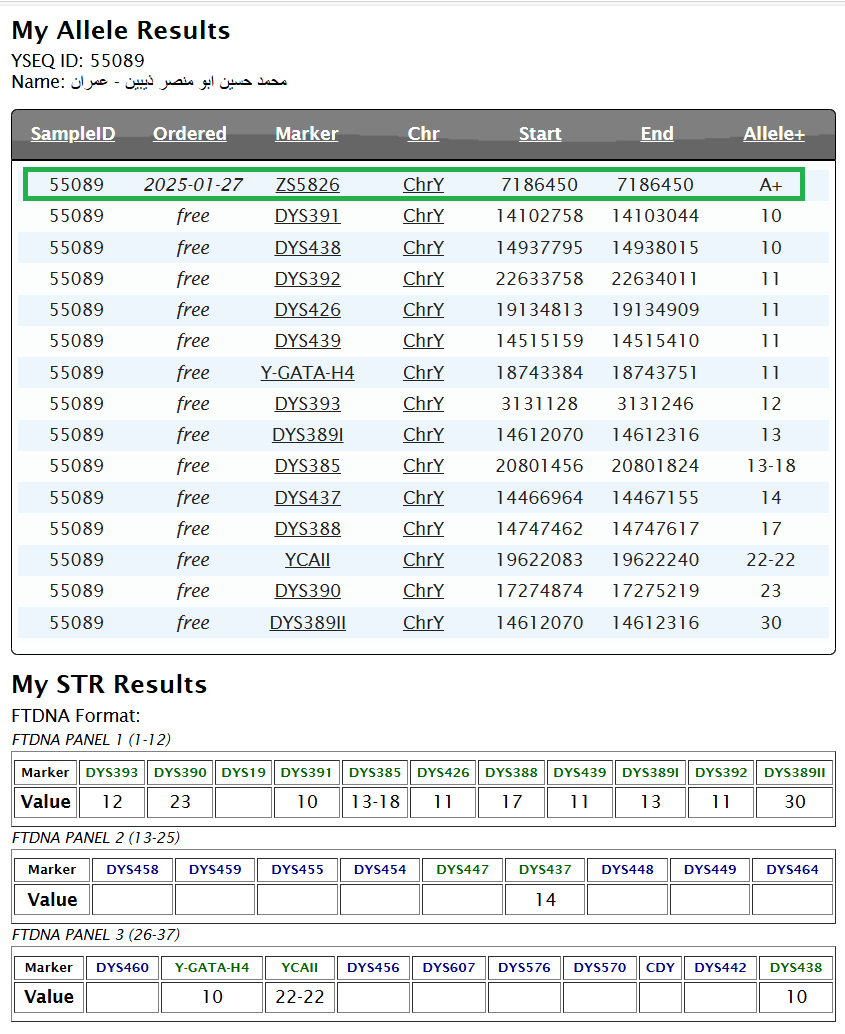Open DYS385 marker link in allele table
Screen dimensions: 845x1034
(x=307, y=466)
